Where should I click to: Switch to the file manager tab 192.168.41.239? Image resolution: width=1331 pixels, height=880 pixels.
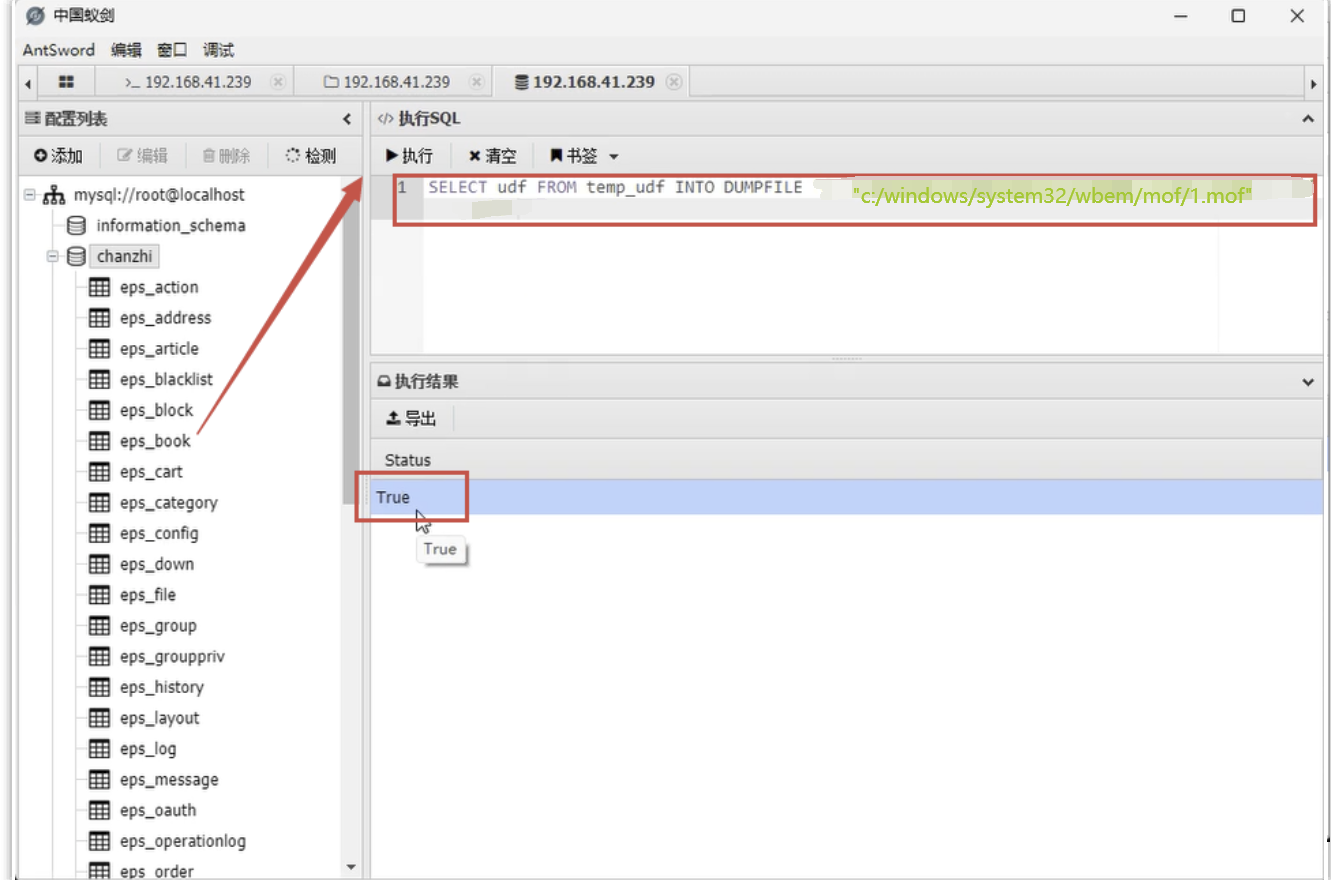(x=387, y=82)
